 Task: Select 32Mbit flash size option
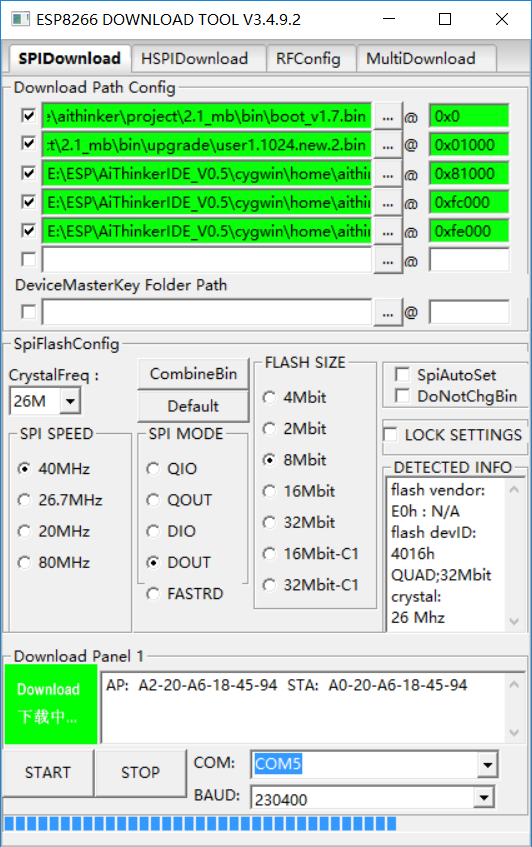tap(269, 522)
